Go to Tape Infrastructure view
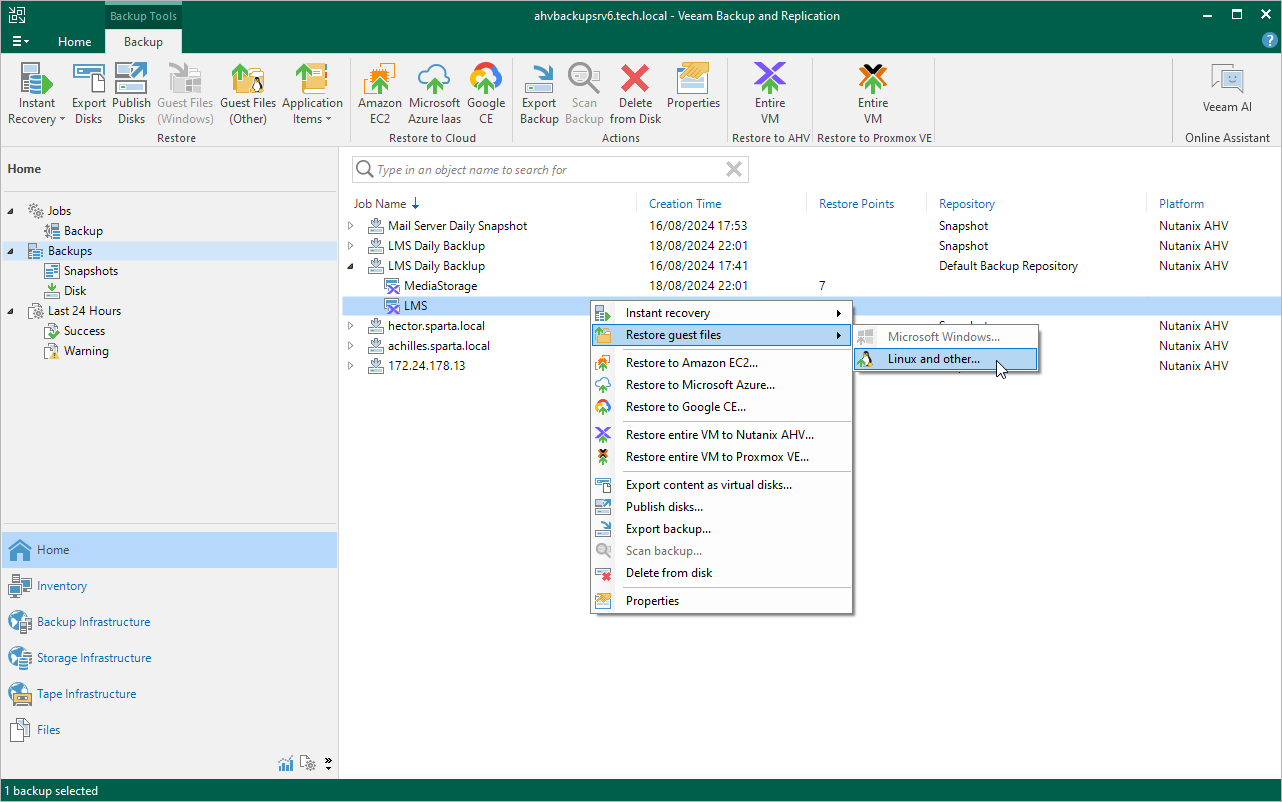1282x802 pixels. tap(86, 694)
